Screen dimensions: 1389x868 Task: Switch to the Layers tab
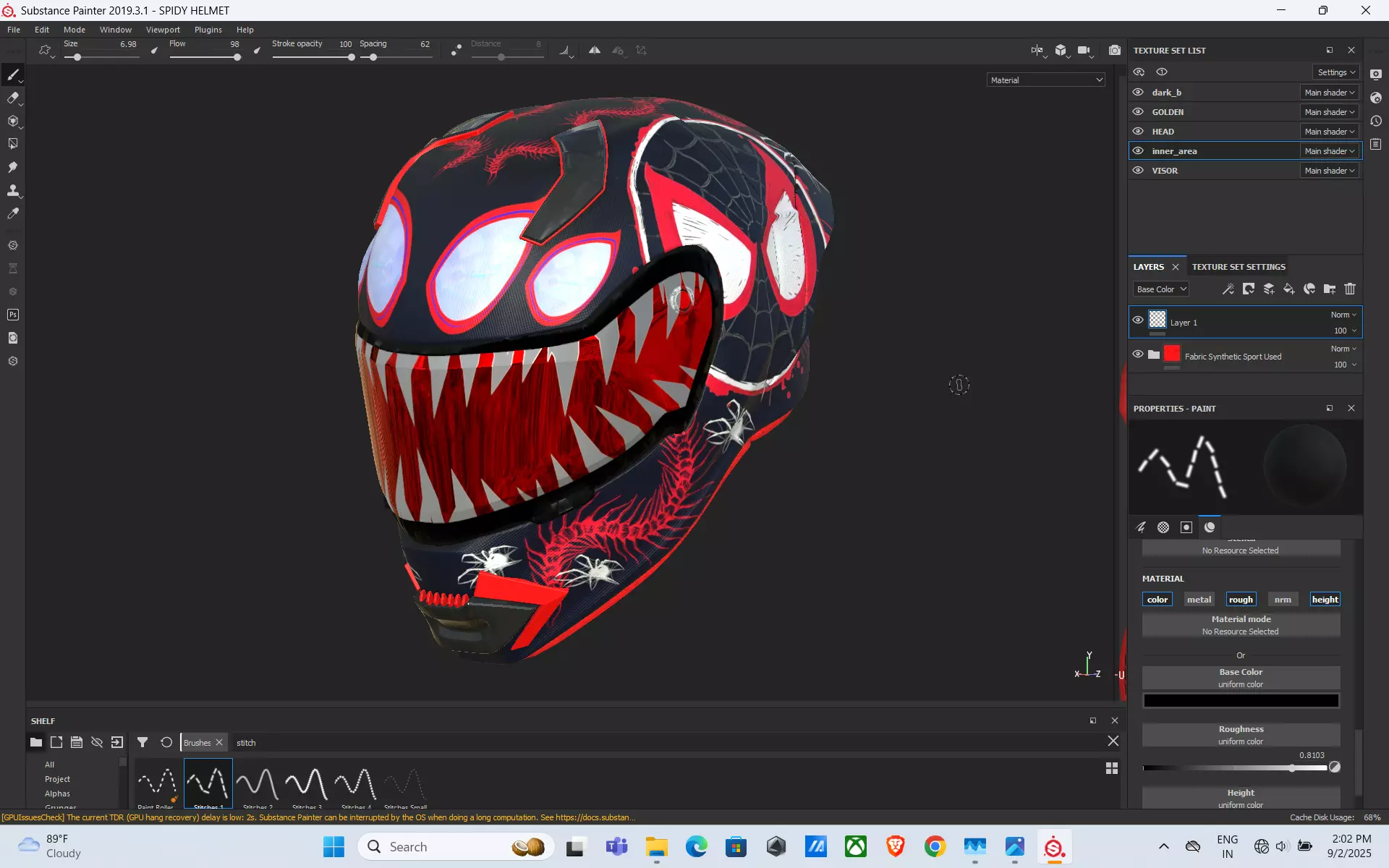click(1149, 267)
